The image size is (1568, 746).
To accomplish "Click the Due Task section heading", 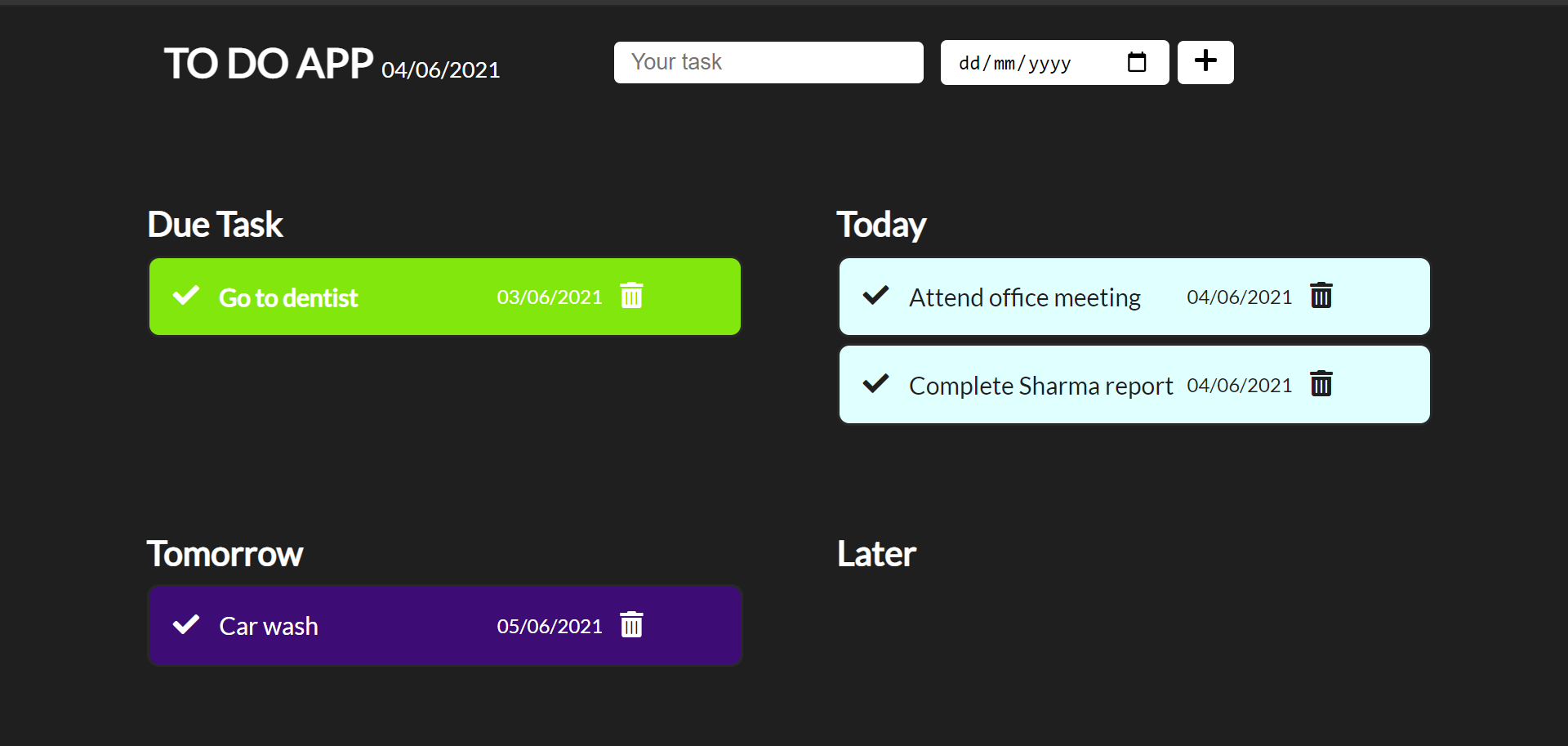I will (x=215, y=225).
